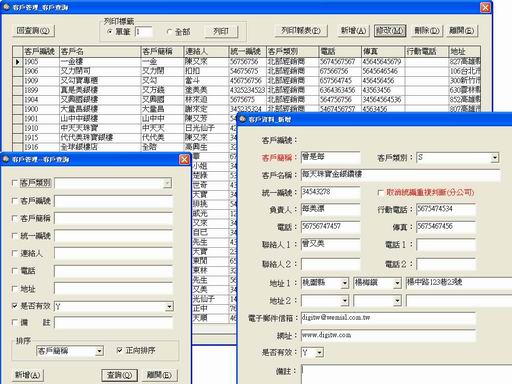Viewport: 512px width, 384px height.
Task: Open the 地址 2 county dropdown
Action: tap(345, 301)
